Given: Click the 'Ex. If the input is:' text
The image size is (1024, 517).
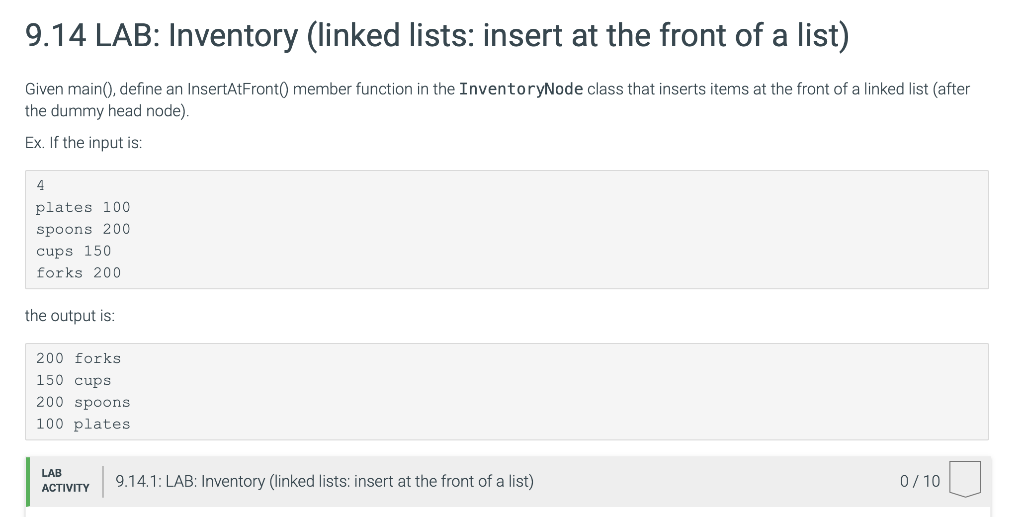Looking at the screenshot, I should (84, 143).
